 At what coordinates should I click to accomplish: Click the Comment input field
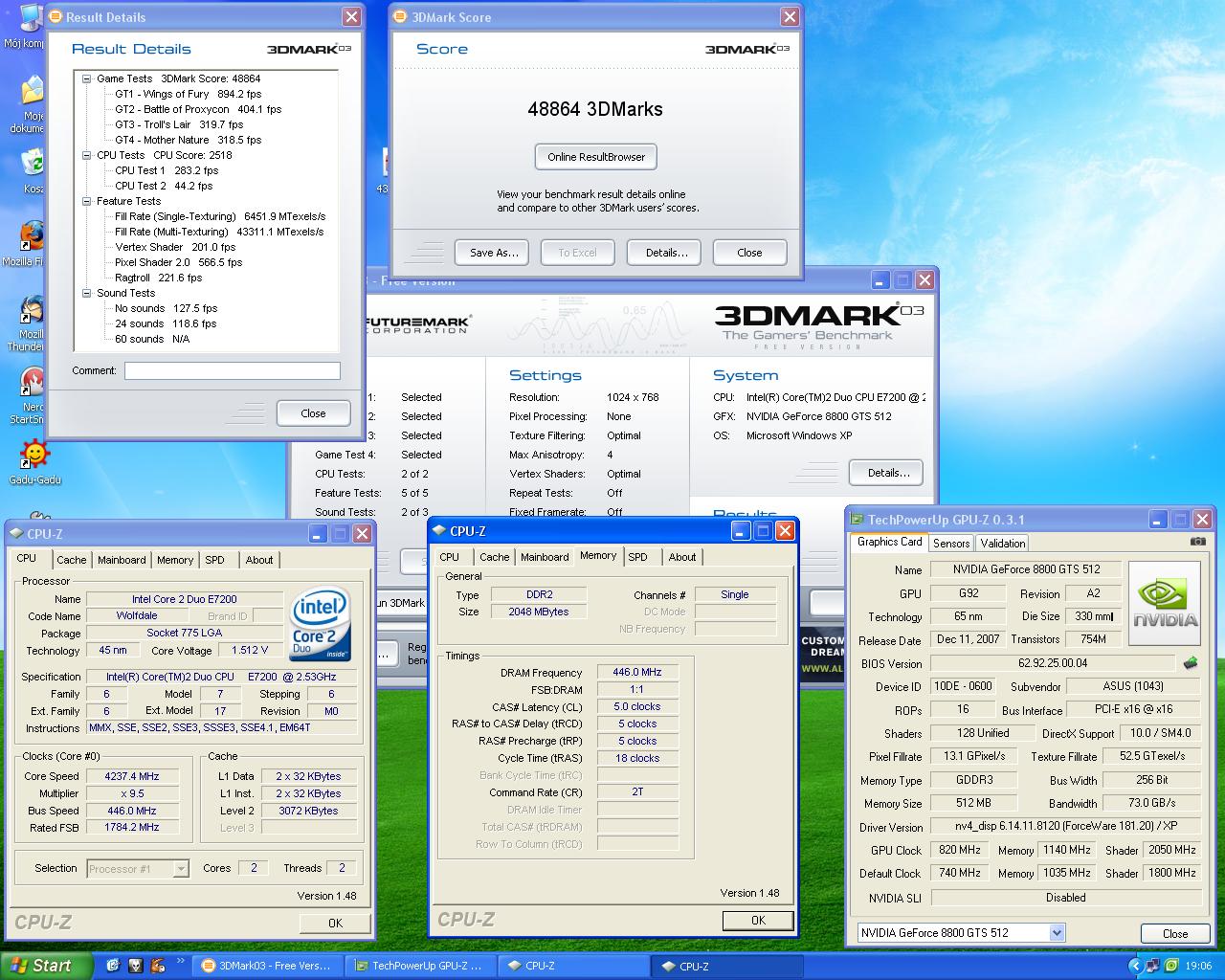[232, 370]
